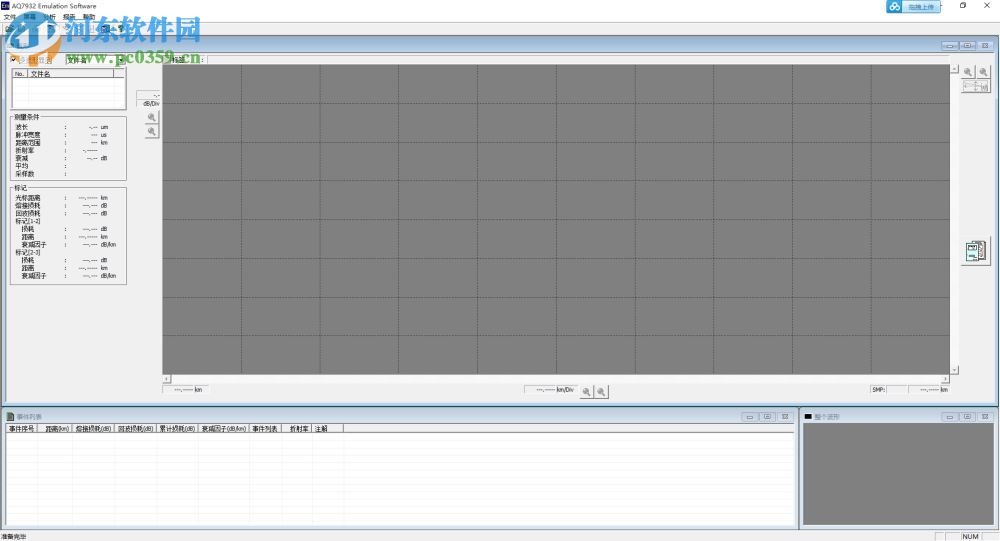This screenshot has width=1000, height=541.
Task: Click the 注解 column header
Action: [328, 429]
